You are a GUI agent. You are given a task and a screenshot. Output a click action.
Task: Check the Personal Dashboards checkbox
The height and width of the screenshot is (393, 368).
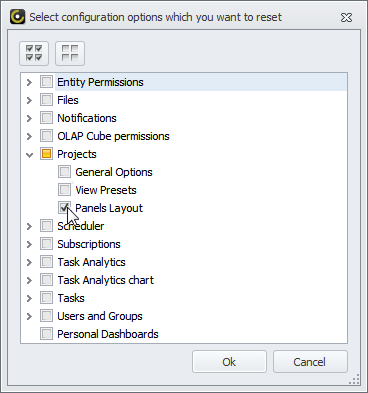tap(46, 334)
